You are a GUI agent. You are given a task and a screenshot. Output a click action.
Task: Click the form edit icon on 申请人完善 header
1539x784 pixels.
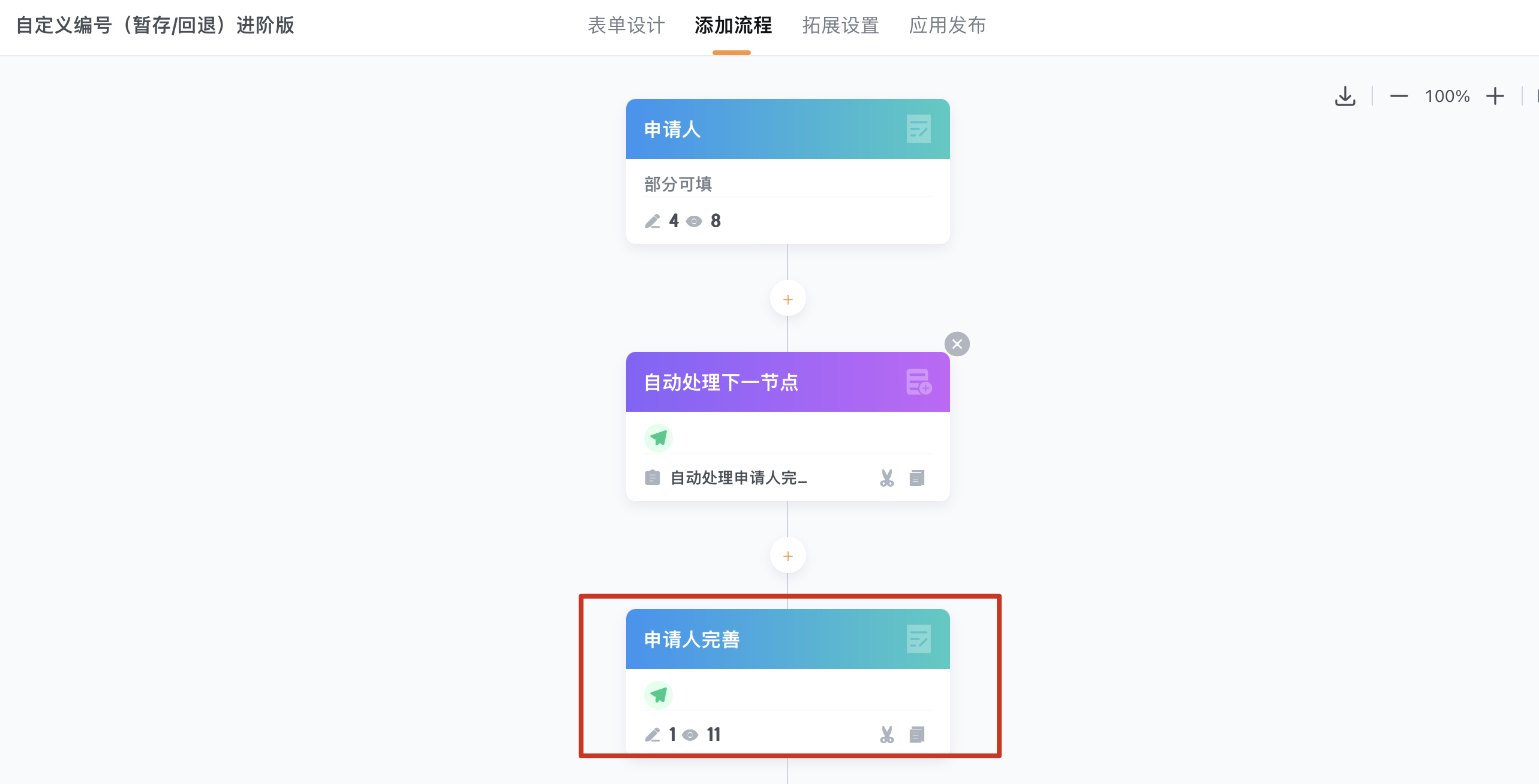point(918,639)
